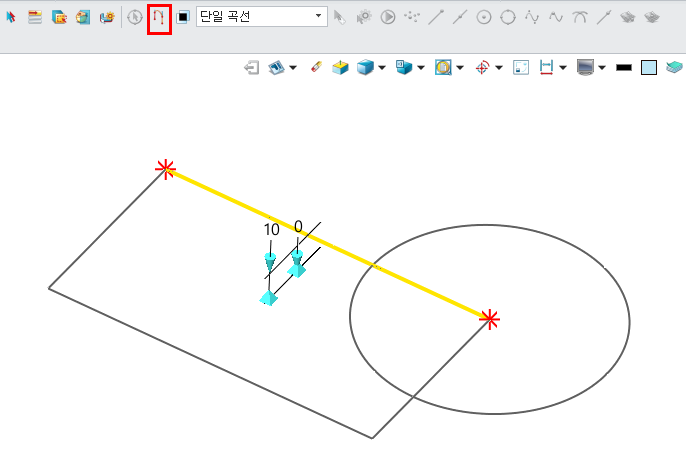This screenshot has height=460, width=686.
Task: Click the eraser icon in view toolbar
Action: [x=317, y=67]
